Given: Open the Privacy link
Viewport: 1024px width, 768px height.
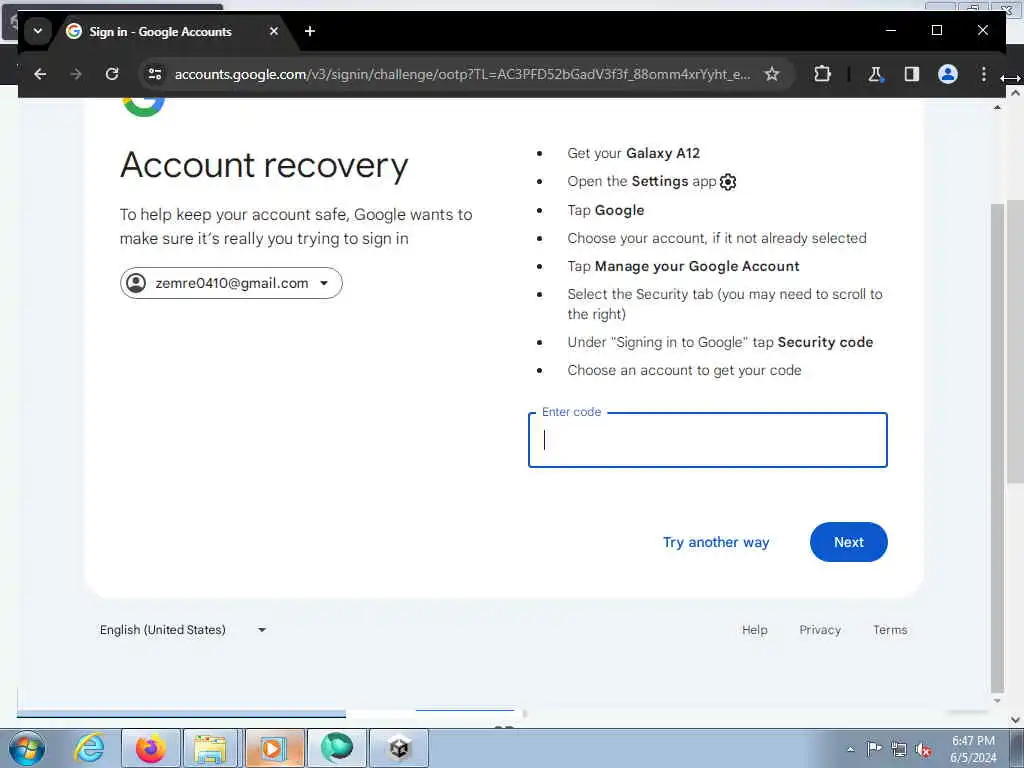Looking at the screenshot, I should pos(820,630).
